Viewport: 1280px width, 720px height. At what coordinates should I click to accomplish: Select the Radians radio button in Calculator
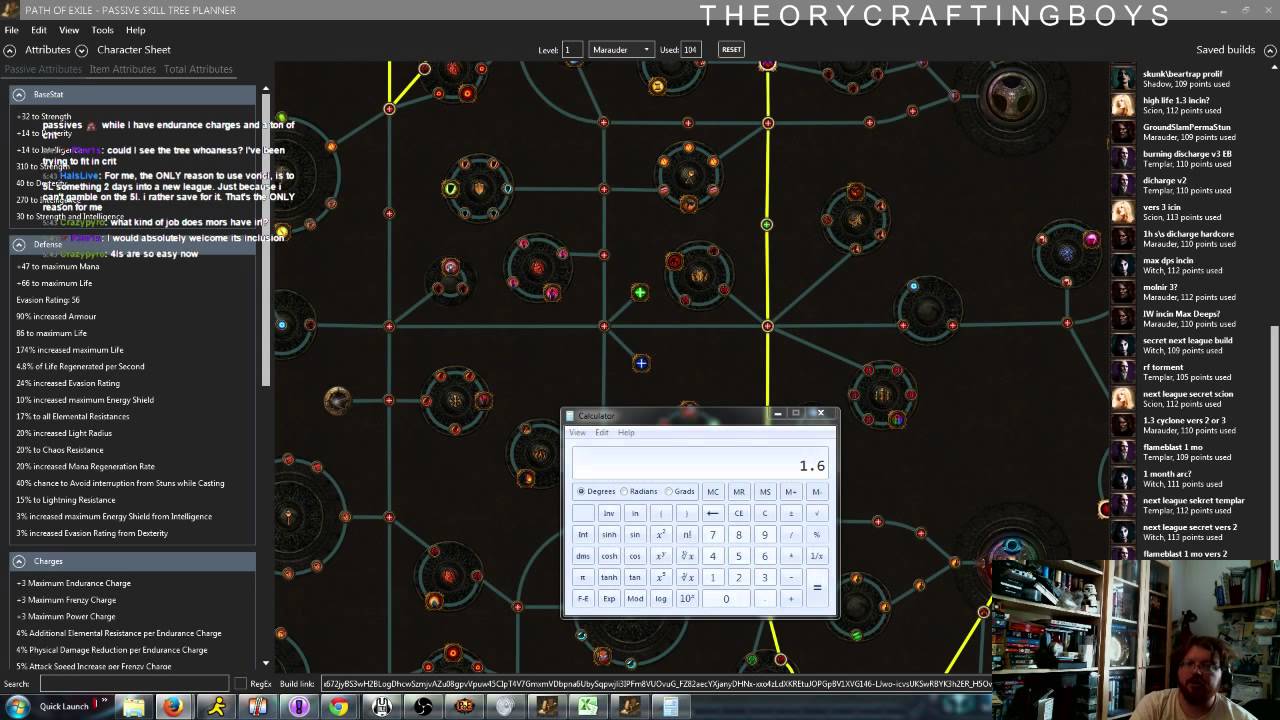(x=624, y=491)
